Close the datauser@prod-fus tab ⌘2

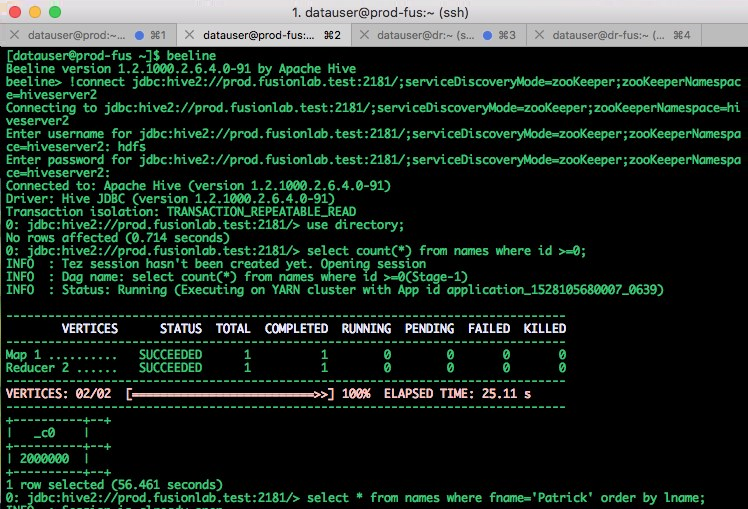[x=189, y=35]
